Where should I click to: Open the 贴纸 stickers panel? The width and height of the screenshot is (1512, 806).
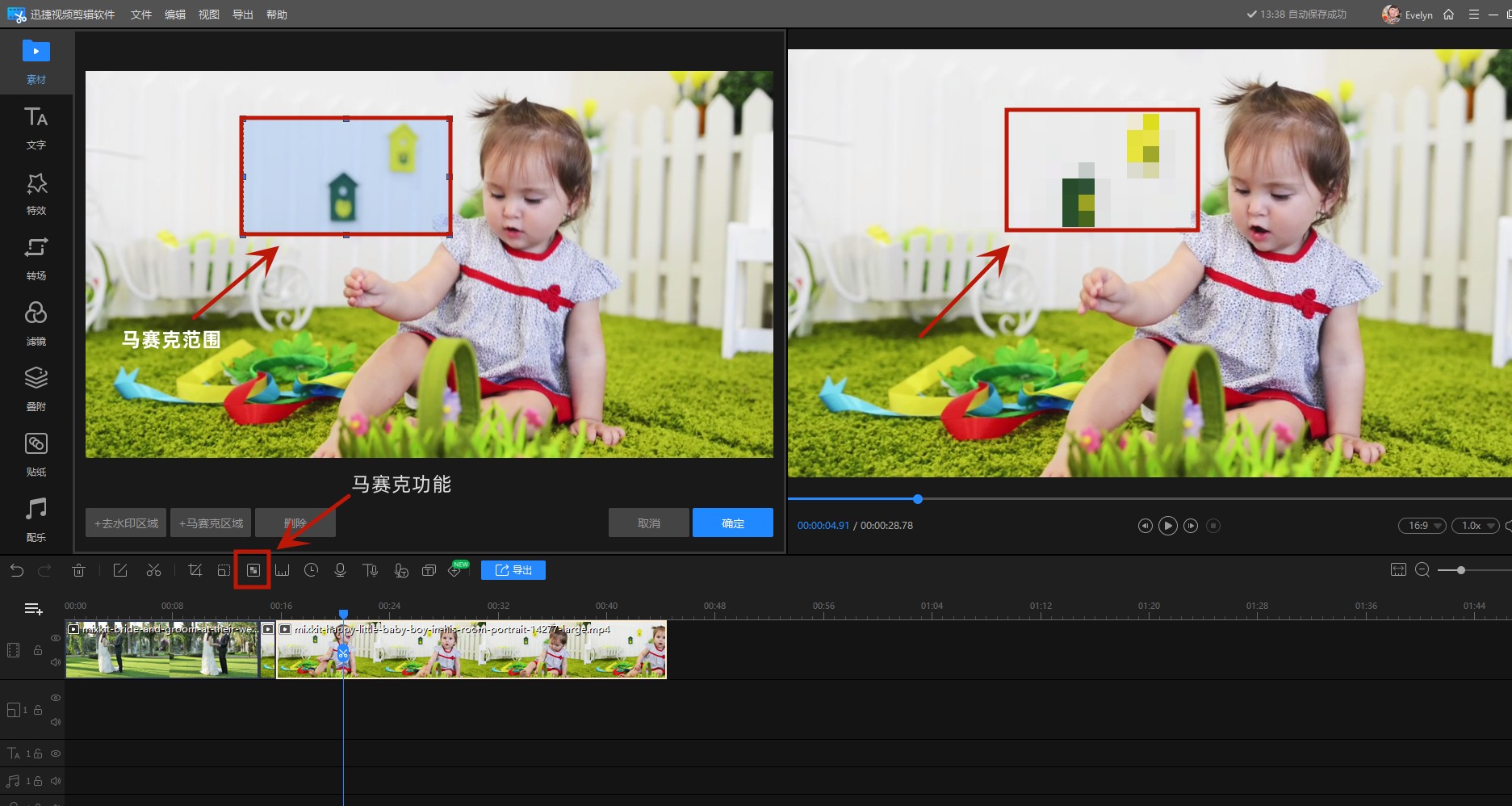pyautogui.click(x=36, y=452)
